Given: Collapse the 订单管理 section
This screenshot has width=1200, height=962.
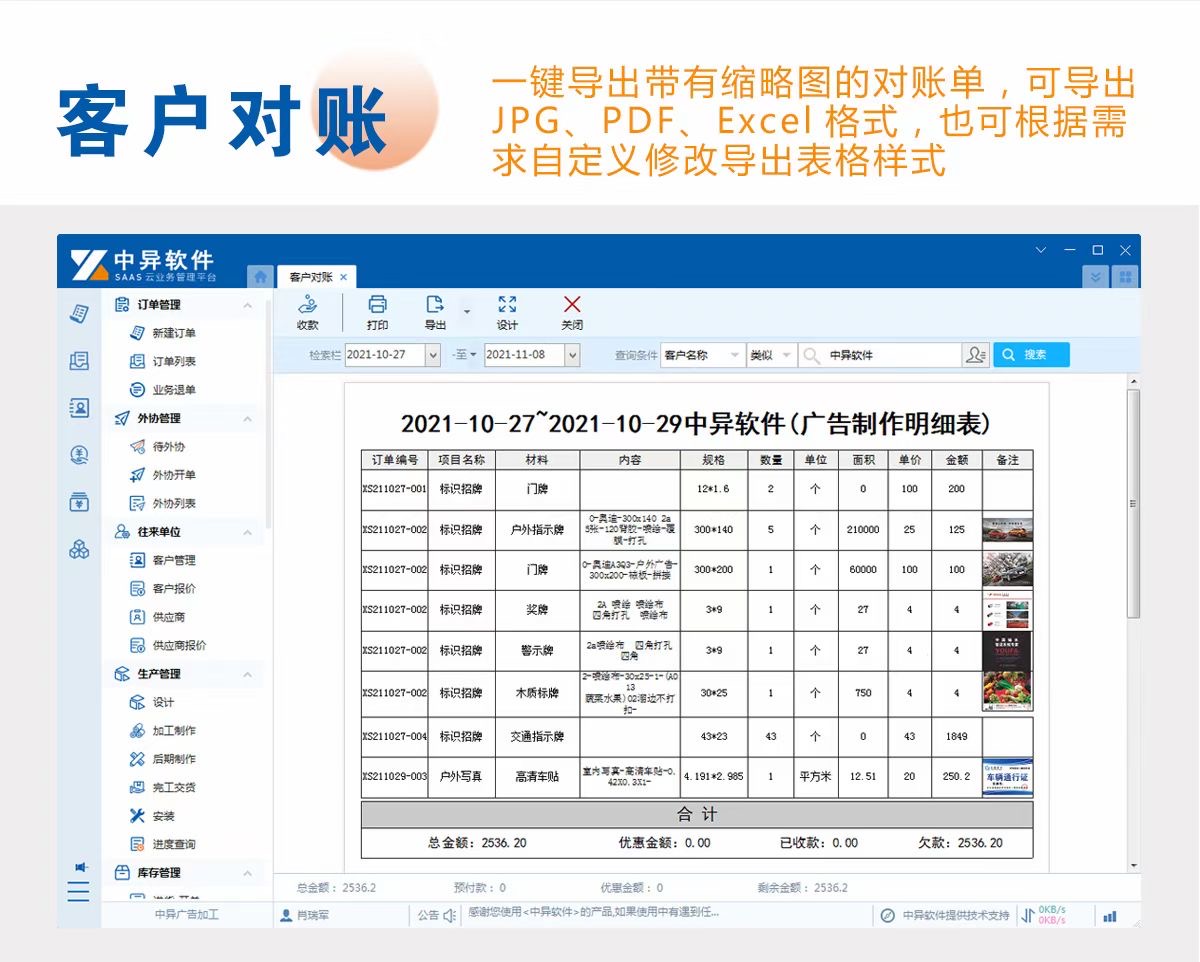Looking at the screenshot, I should pyautogui.click(x=248, y=305).
